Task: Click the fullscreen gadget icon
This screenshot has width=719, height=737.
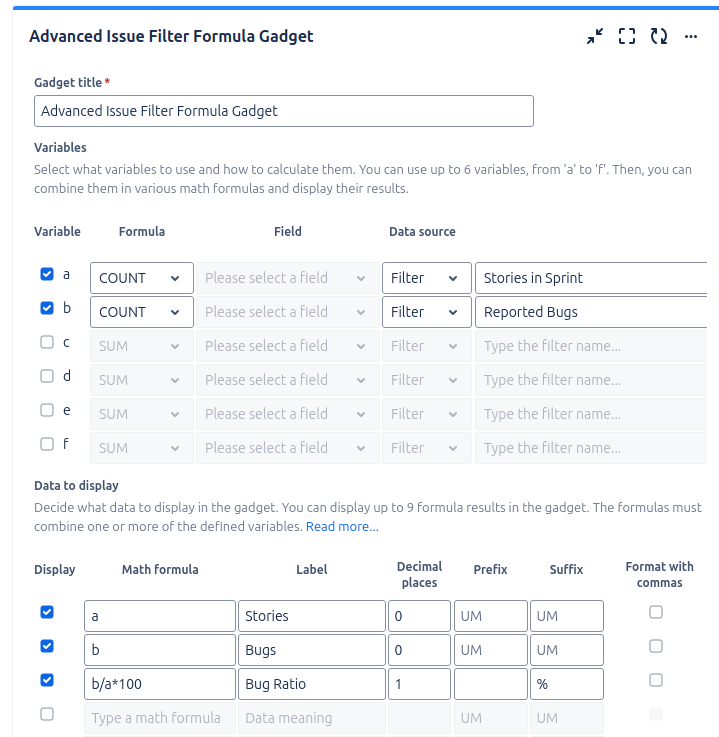Action: click(627, 36)
